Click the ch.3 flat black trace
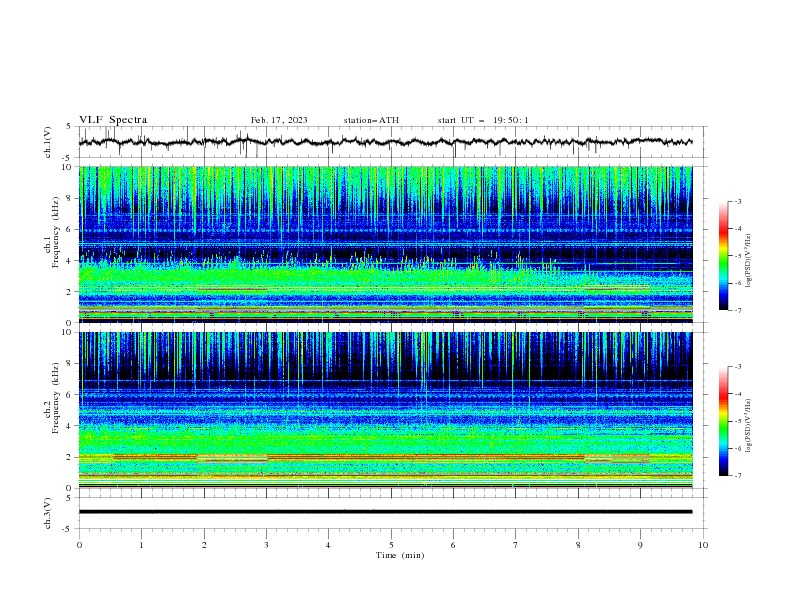The image size is (792, 612). pyautogui.click(x=385, y=512)
